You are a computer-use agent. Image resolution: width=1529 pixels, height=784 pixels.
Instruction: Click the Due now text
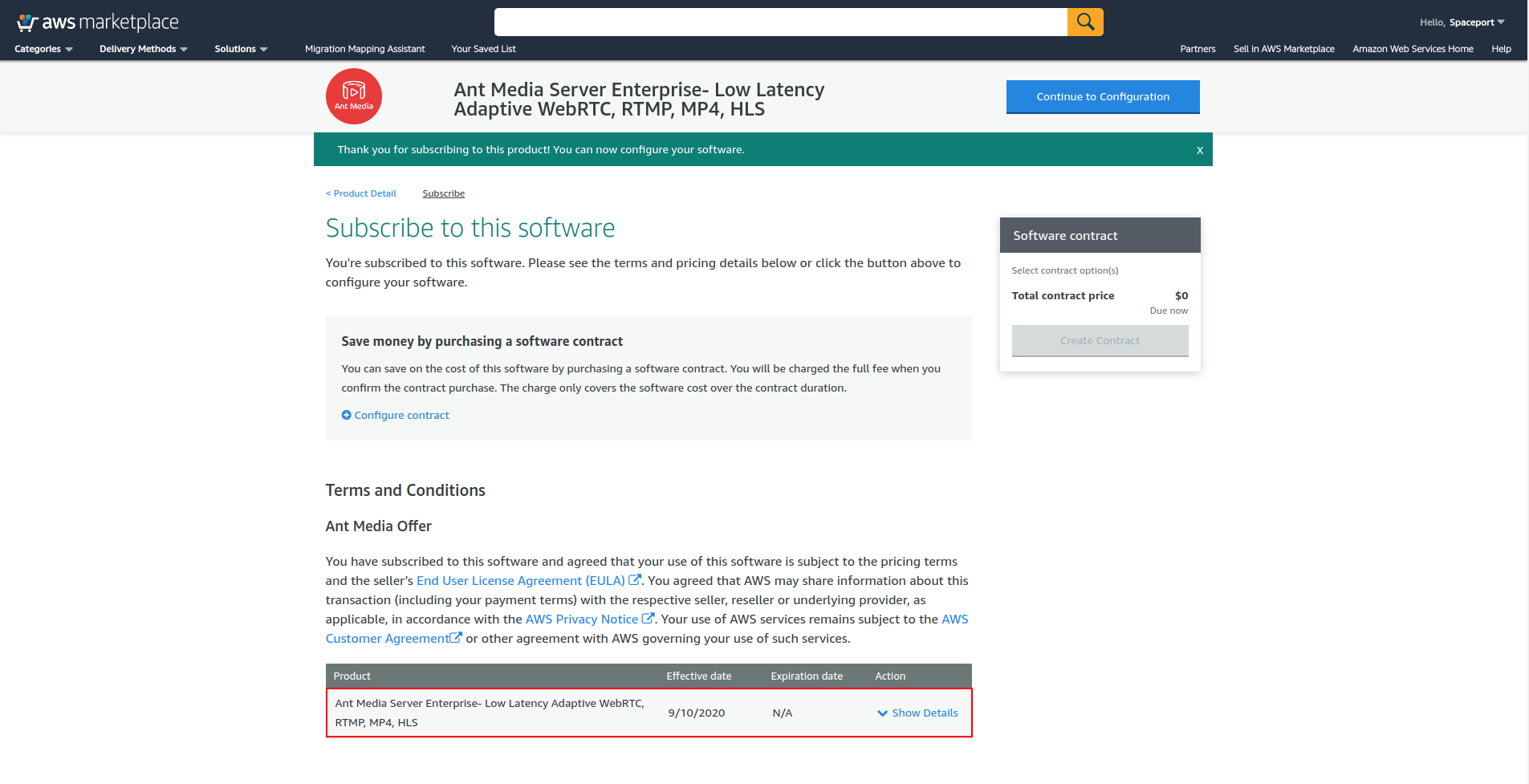coord(1169,311)
